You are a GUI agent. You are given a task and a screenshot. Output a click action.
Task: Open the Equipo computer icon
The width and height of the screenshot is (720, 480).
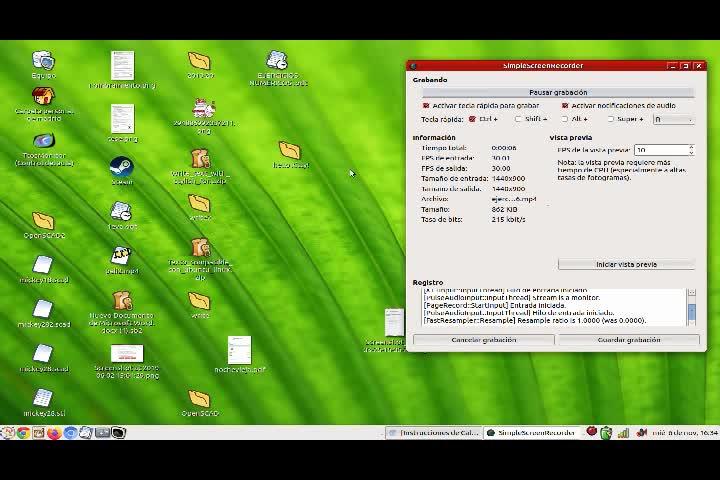point(43,62)
